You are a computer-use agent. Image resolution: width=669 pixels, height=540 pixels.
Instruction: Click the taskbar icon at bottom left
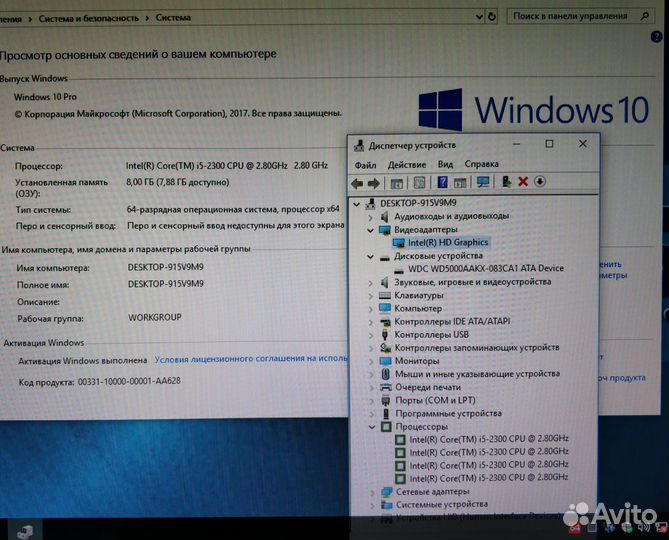(25, 531)
